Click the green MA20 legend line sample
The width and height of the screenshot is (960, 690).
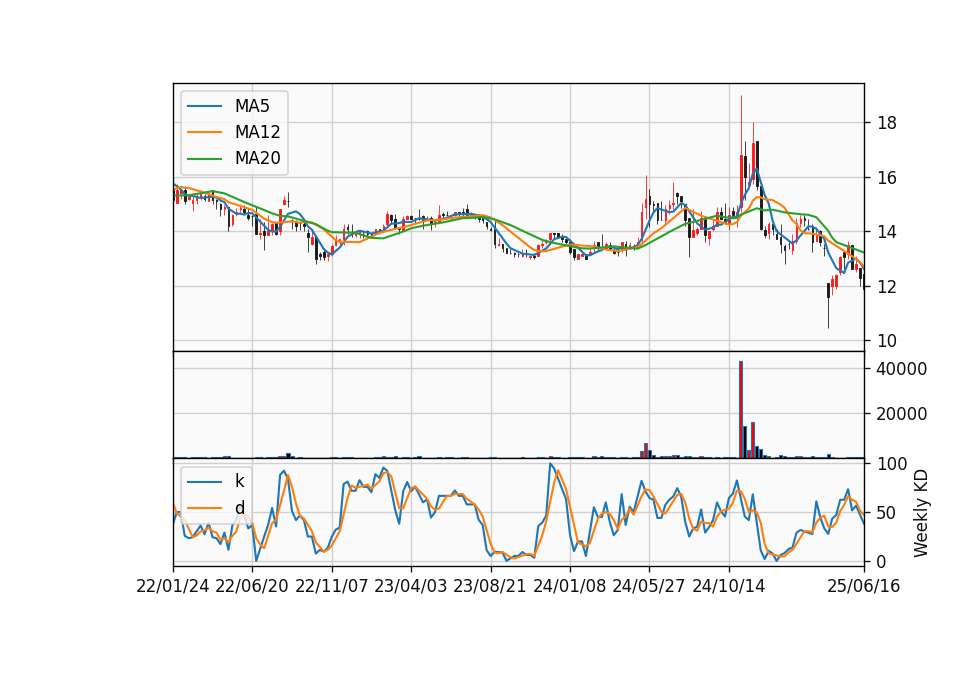204,159
